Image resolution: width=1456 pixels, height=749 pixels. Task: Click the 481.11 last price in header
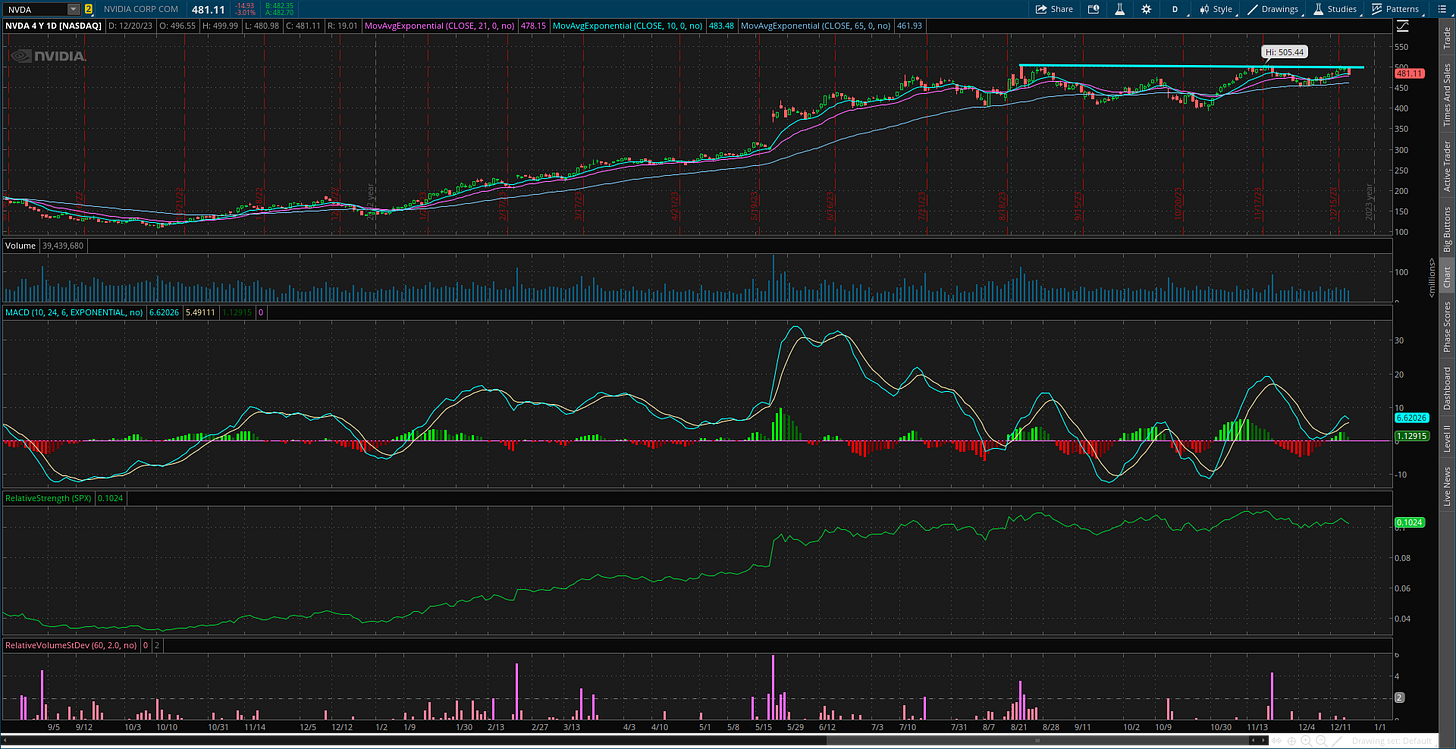207,9
